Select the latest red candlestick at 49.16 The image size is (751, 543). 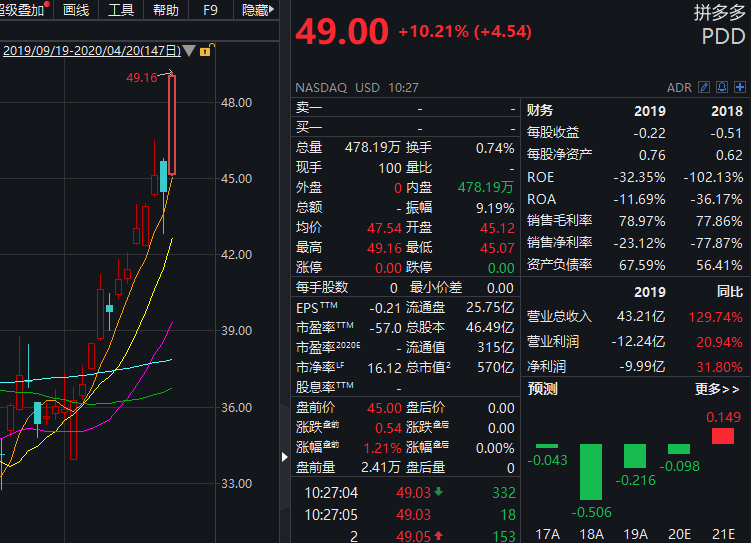[172, 124]
